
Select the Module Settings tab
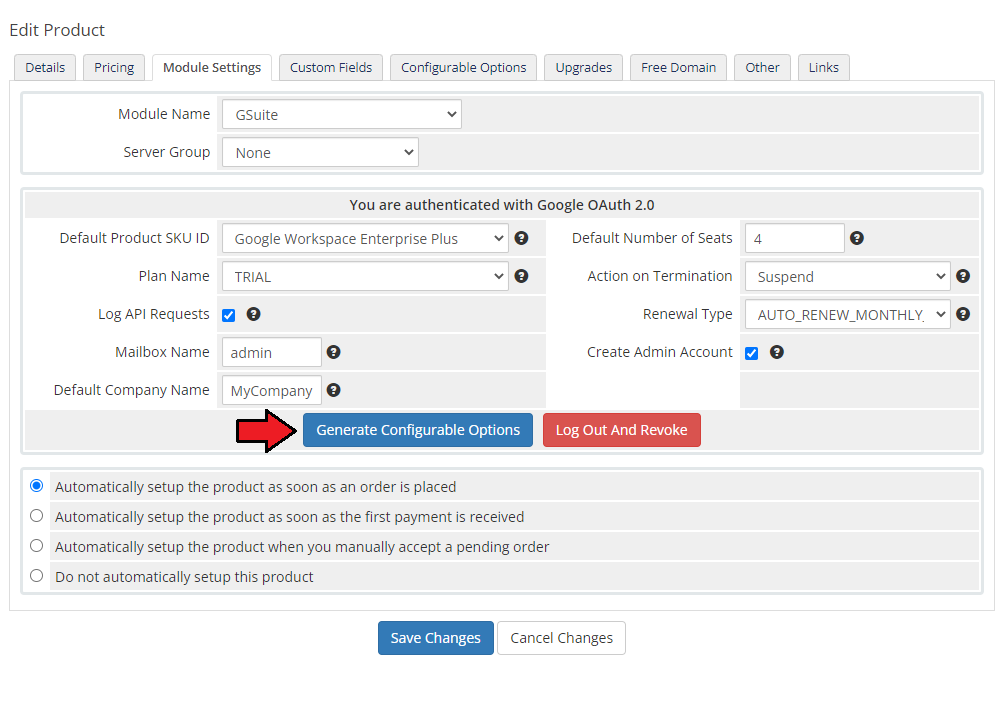tap(212, 67)
